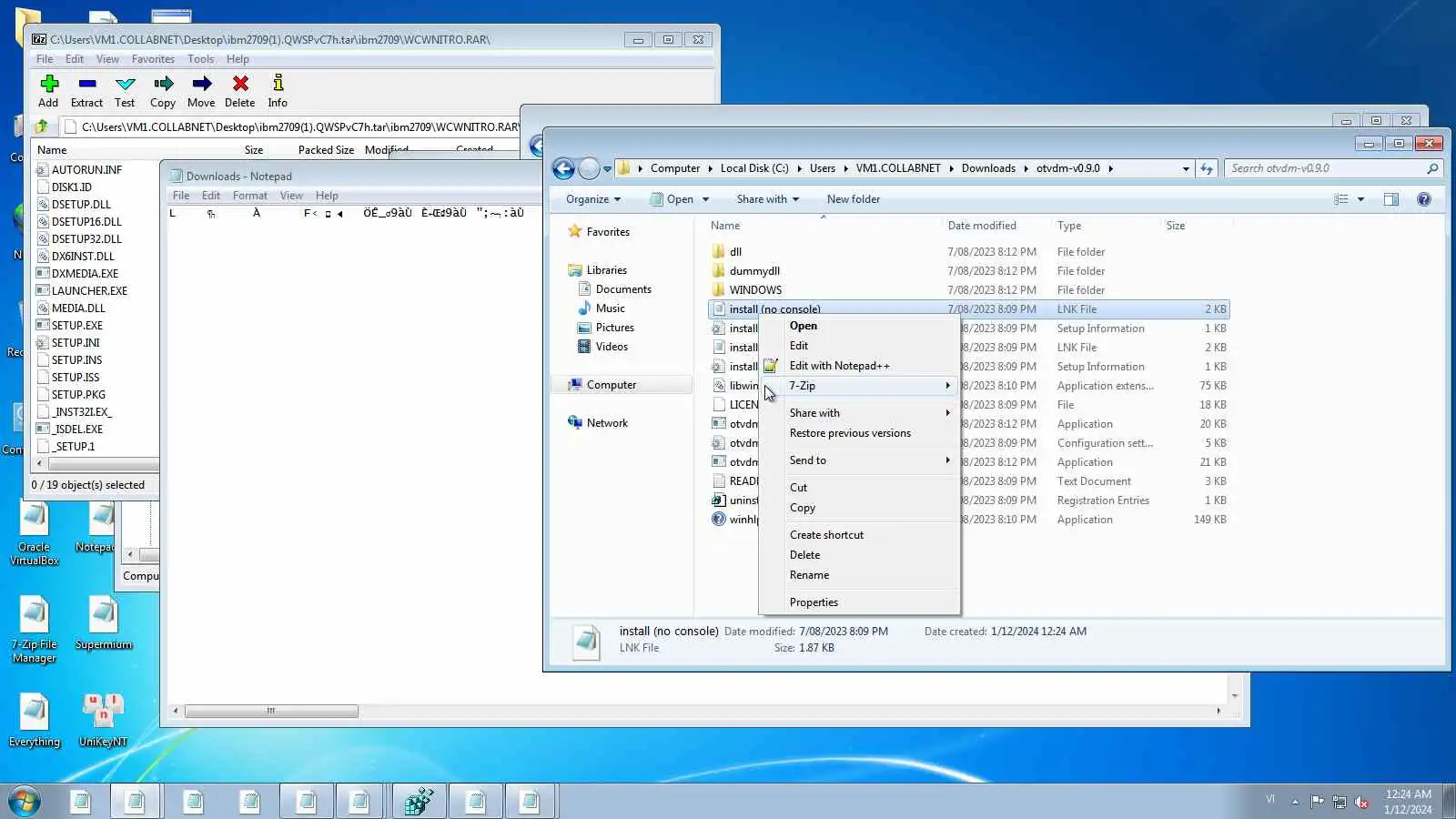Screen dimensions: 1456x819
Task: Open Explorer help via the question mark icon
Action: tap(1424, 199)
